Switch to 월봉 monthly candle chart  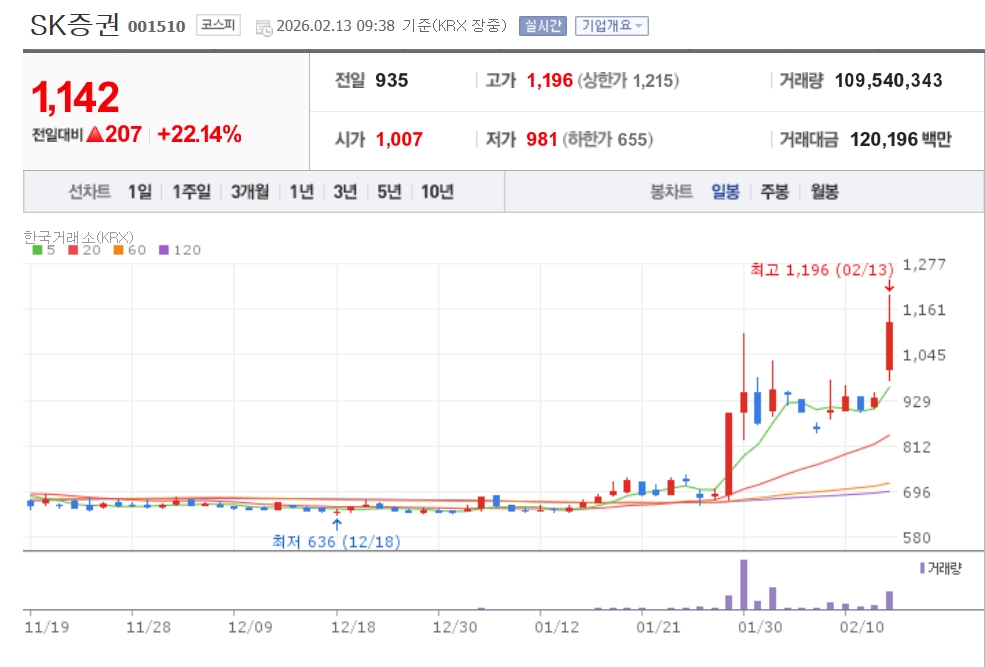pyautogui.click(x=824, y=192)
